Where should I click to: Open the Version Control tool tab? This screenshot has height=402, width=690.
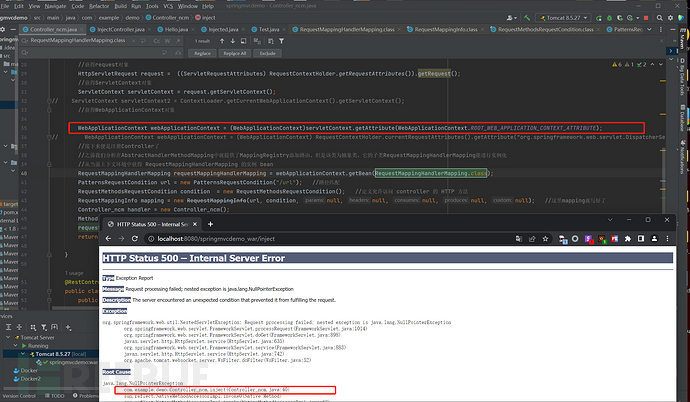[18, 396]
